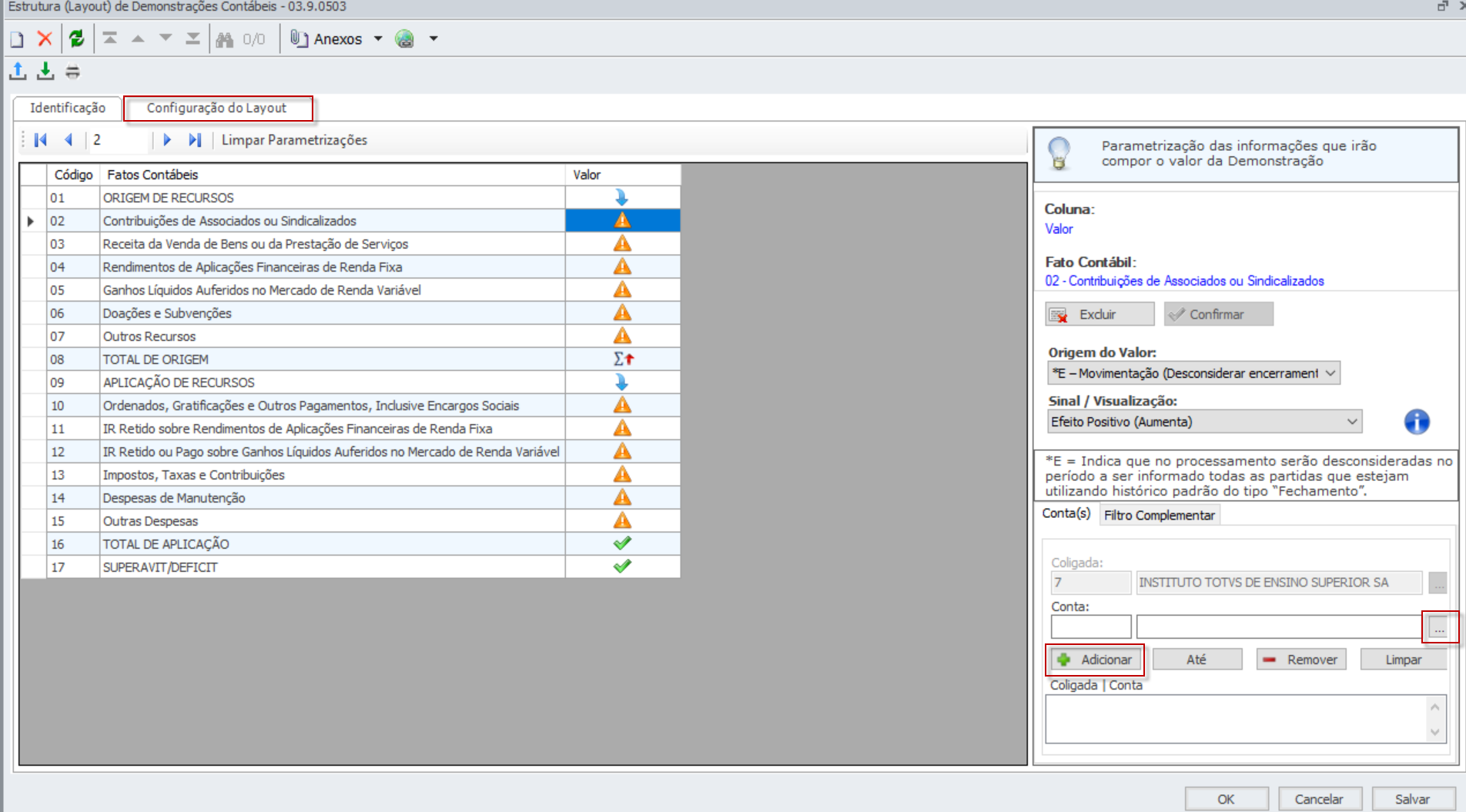Click the Cancelar button
The height and width of the screenshot is (812, 1466).
[x=1320, y=799]
